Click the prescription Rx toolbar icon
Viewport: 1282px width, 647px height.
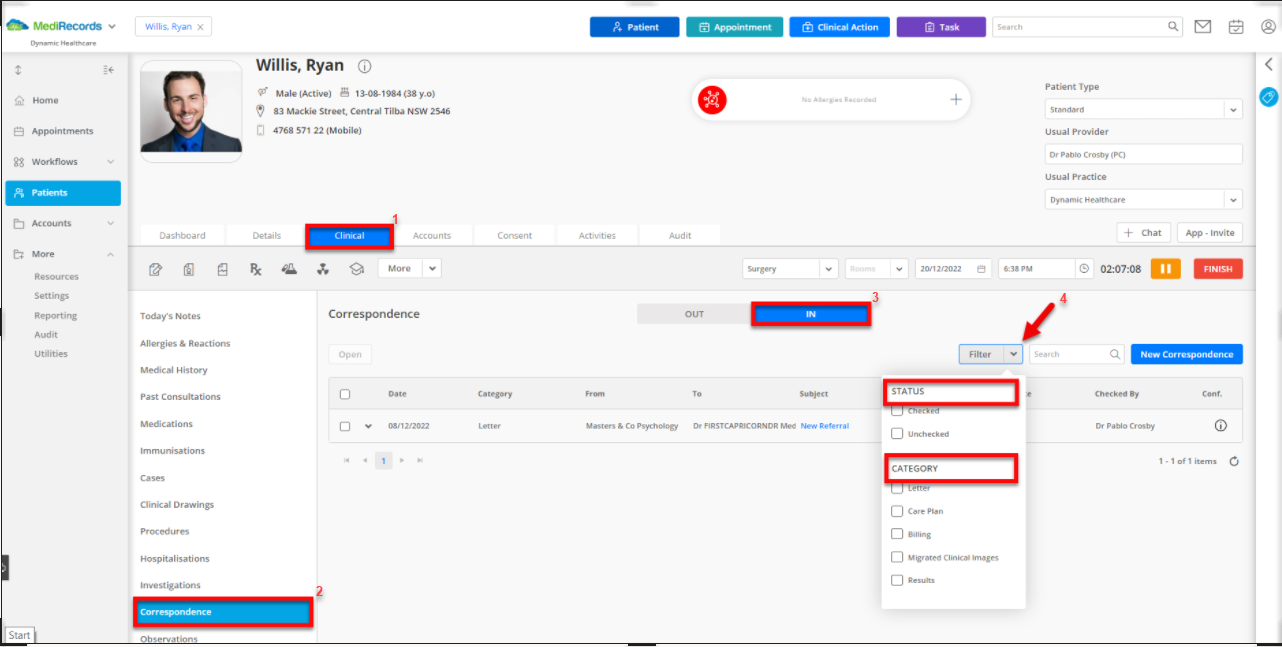click(255, 269)
